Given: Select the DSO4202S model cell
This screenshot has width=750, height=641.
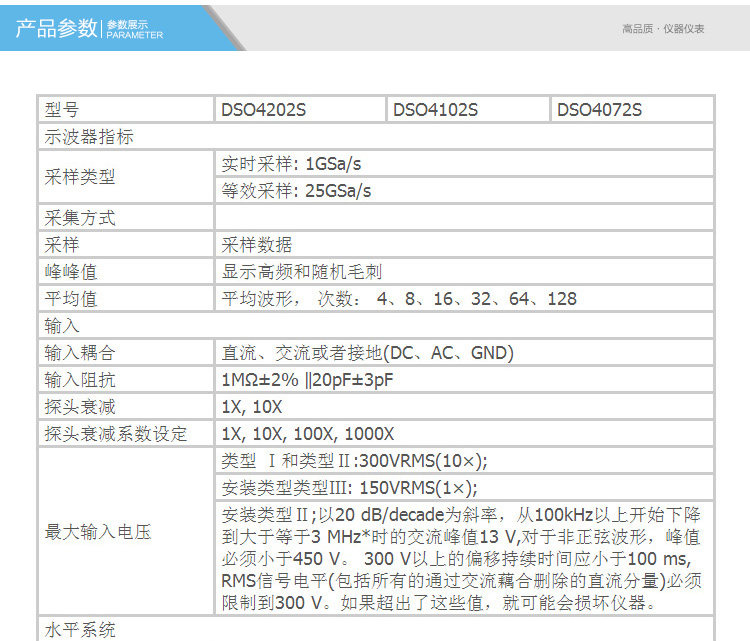Looking at the screenshot, I should click(299, 110).
